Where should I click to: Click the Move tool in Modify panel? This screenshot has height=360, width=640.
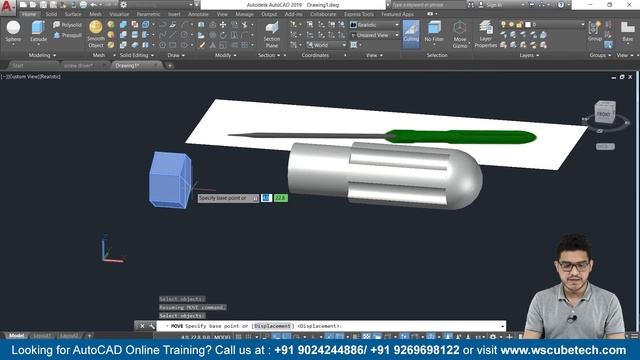pos(223,25)
